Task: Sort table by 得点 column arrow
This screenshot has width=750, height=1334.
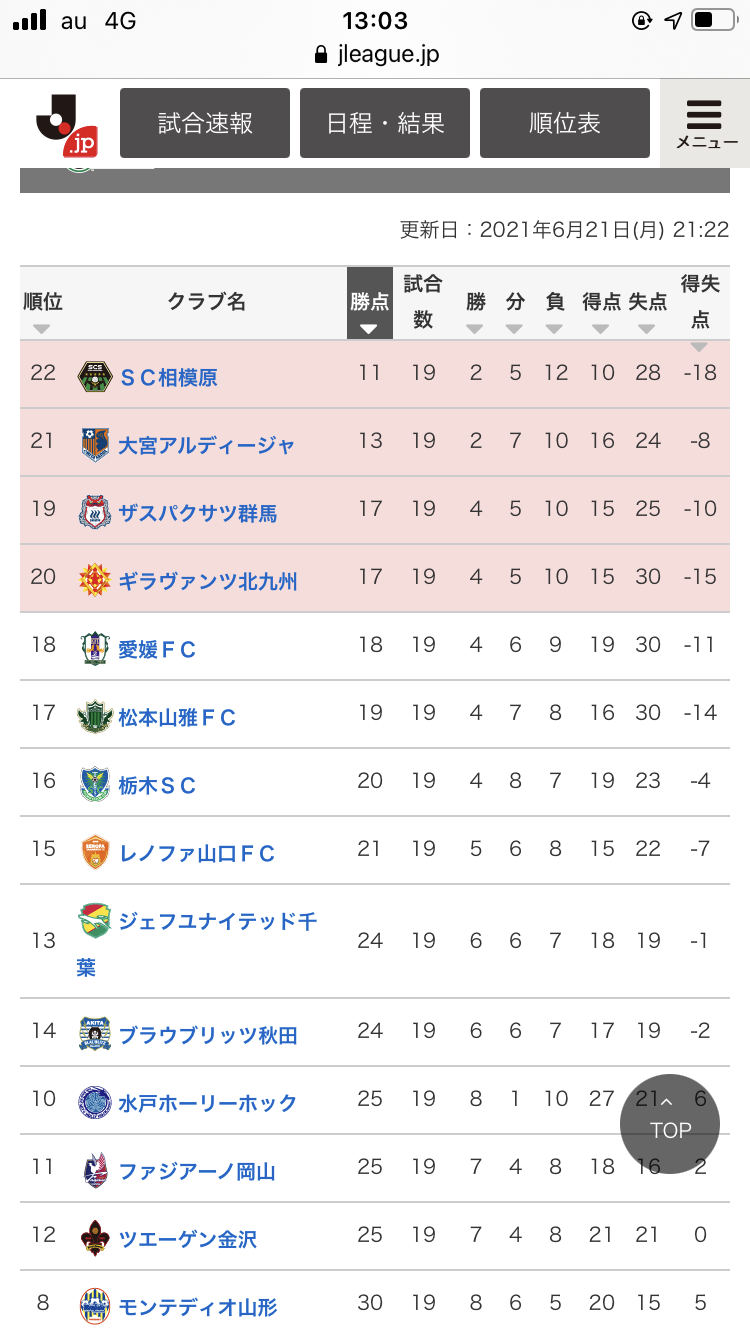Action: pyautogui.click(x=600, y=329)
